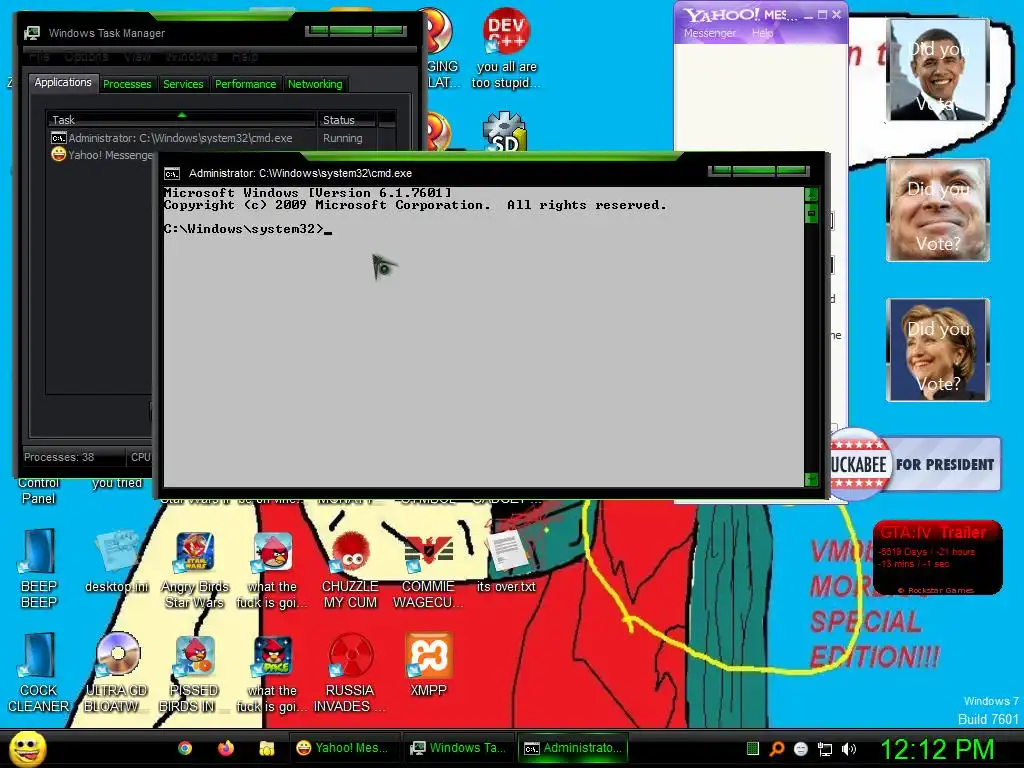Select the Yahoo! Messenger task row
This screenshot has width=1024, height=768.
(x=101, y=155)
